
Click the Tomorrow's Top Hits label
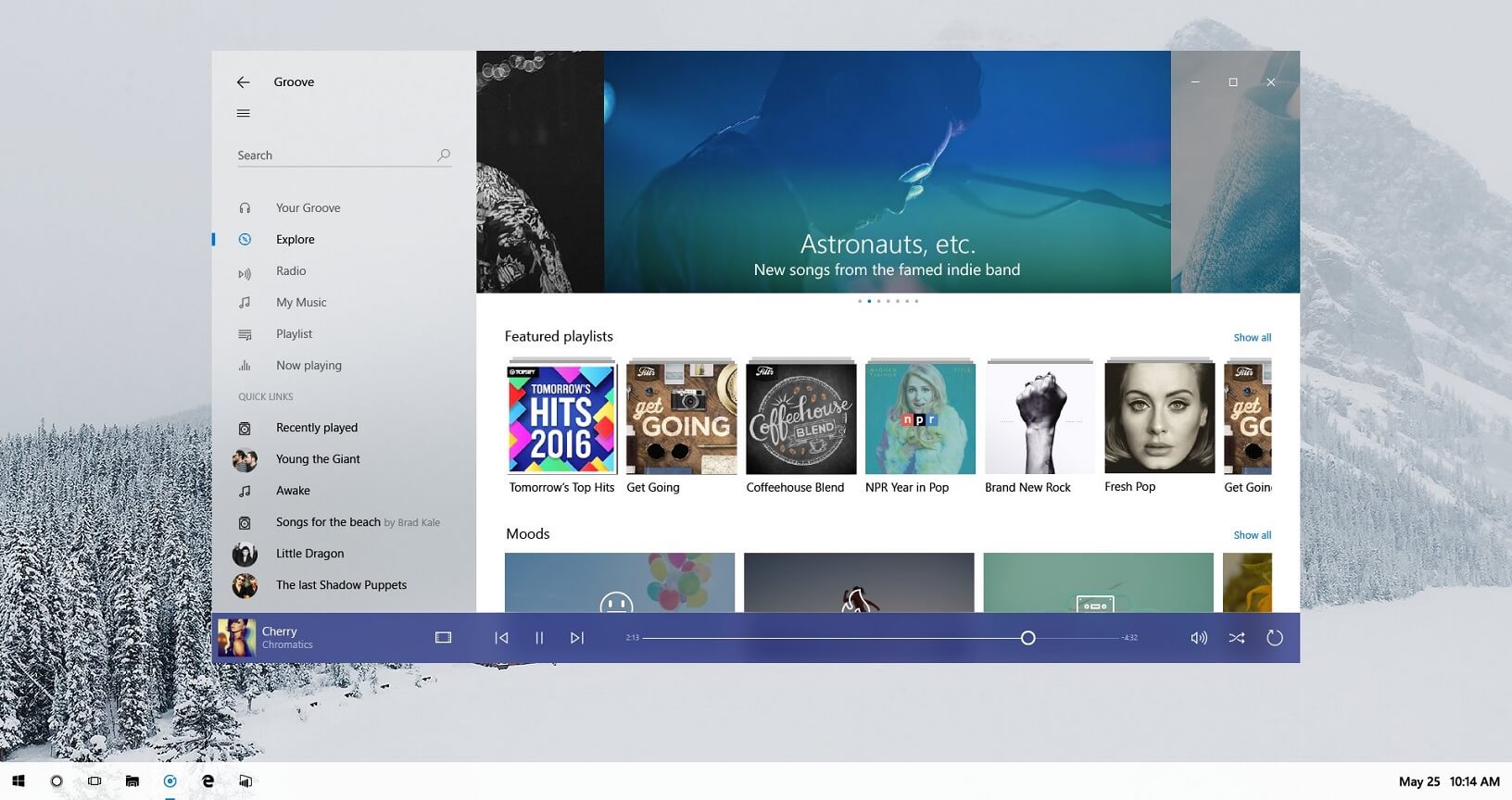(561, 488)
